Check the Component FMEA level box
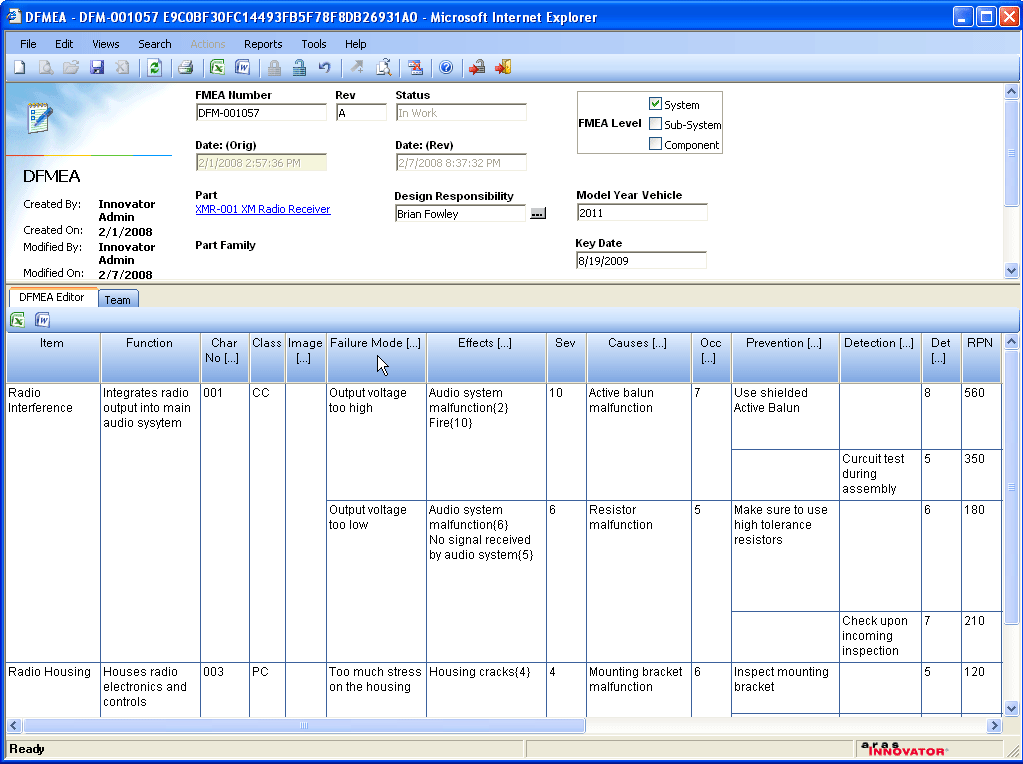The height and width of the screenshot is (764, 1023). pyautogui.click(x=656, y=144)
